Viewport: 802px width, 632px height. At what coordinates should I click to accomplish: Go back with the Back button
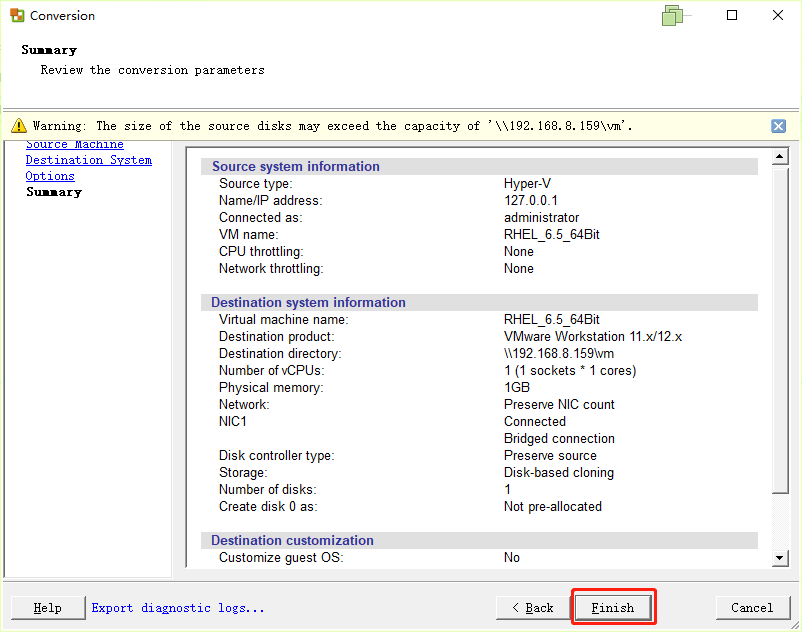tap(533, 607)
